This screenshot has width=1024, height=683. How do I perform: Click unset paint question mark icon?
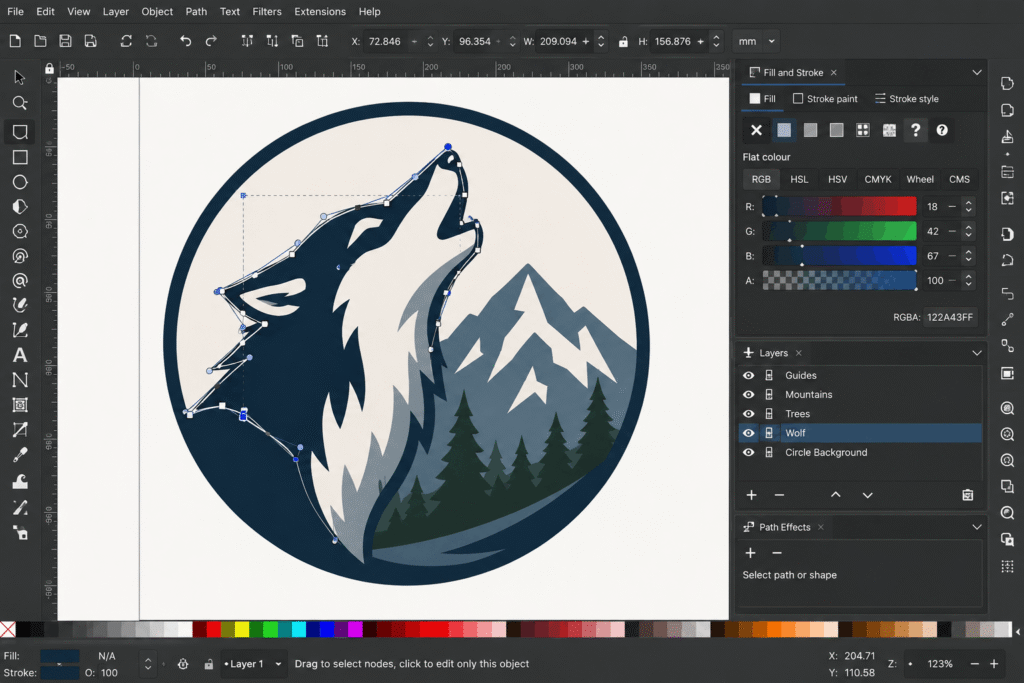coord(916,130)
